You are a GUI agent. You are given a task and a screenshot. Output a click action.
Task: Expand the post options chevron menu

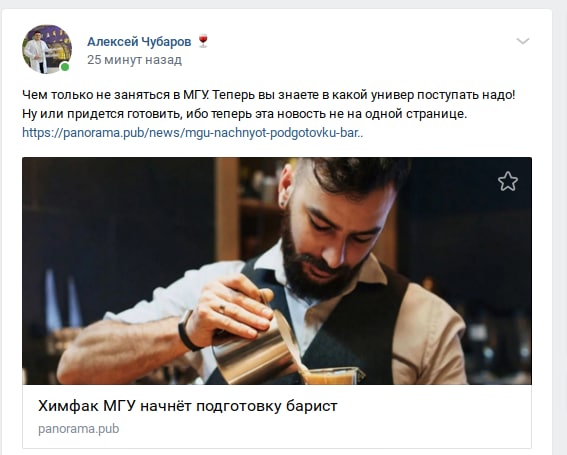click(x=523, y=41)
